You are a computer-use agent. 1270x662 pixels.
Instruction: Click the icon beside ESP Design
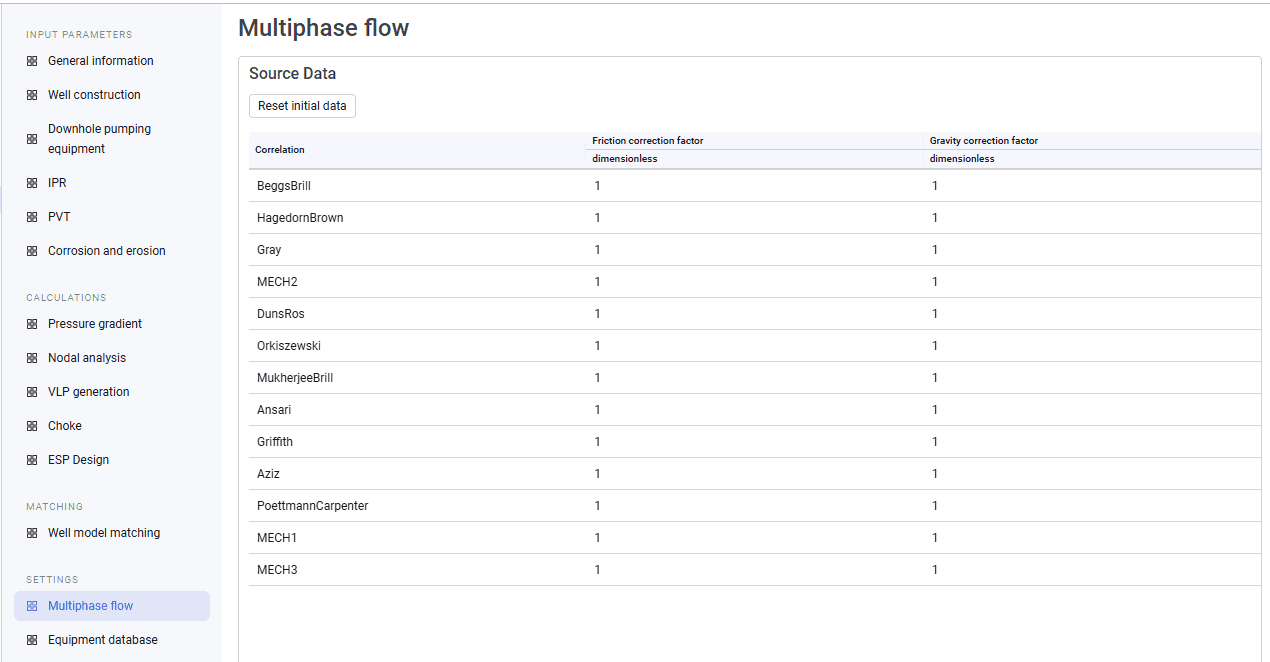point(32,460)
